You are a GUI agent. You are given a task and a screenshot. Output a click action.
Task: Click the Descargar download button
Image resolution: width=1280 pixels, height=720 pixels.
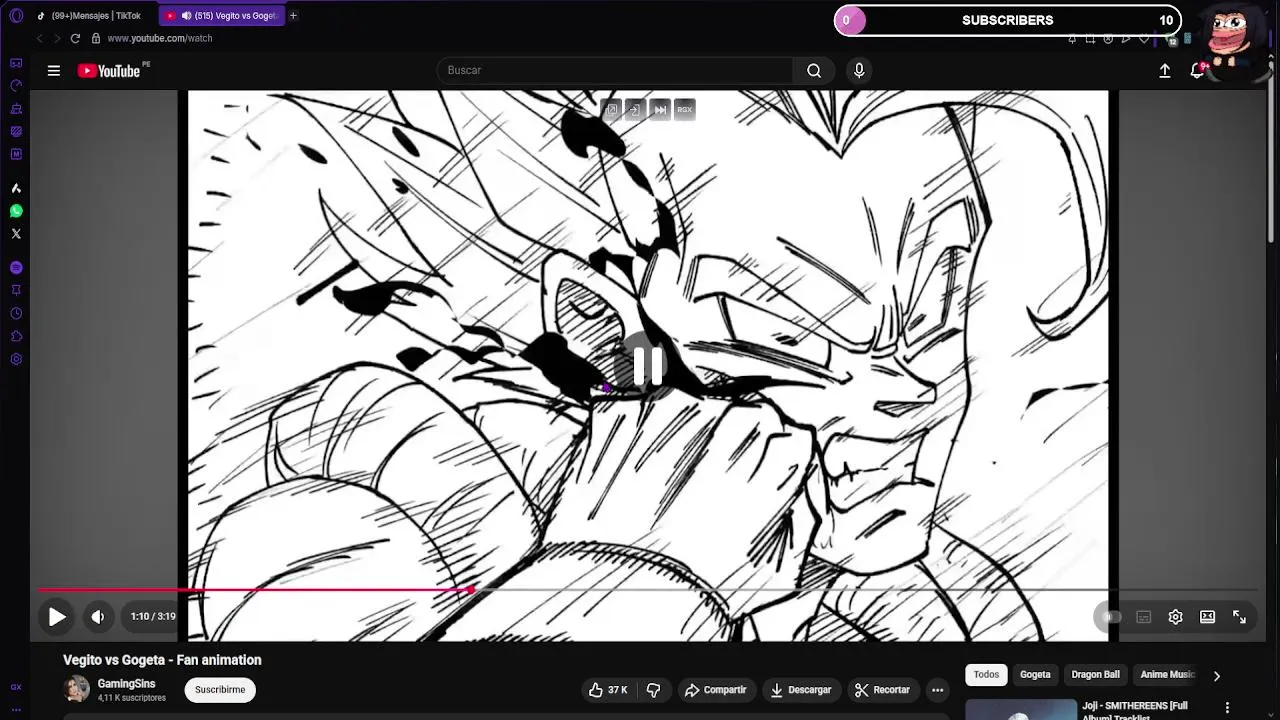coord(800,690)
